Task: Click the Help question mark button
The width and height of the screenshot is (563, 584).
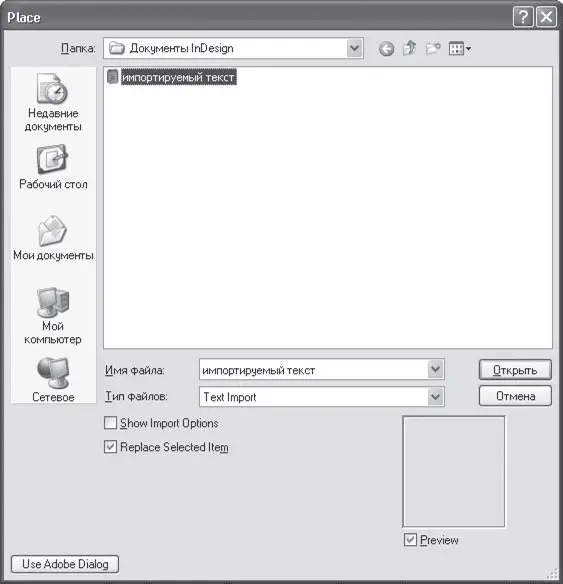Action: pyautogui.click(x=523, y=17)
